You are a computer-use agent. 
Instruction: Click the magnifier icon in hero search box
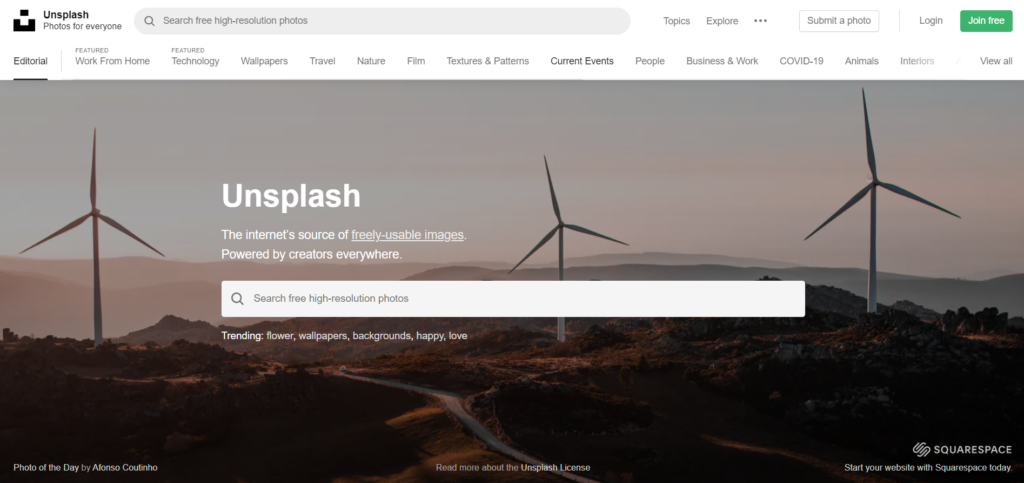point(237,299)
